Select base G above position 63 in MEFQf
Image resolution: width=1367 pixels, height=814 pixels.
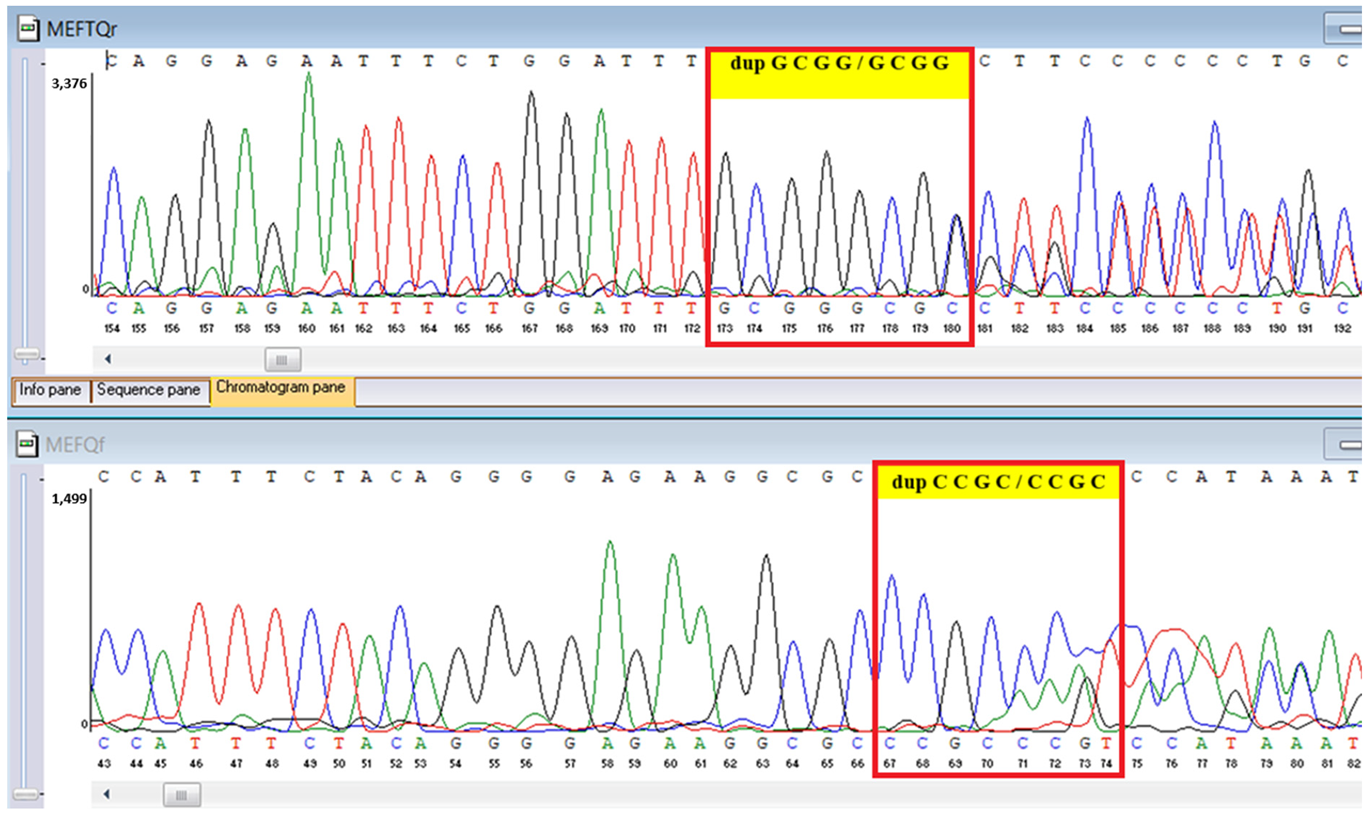tap(764, 743)
